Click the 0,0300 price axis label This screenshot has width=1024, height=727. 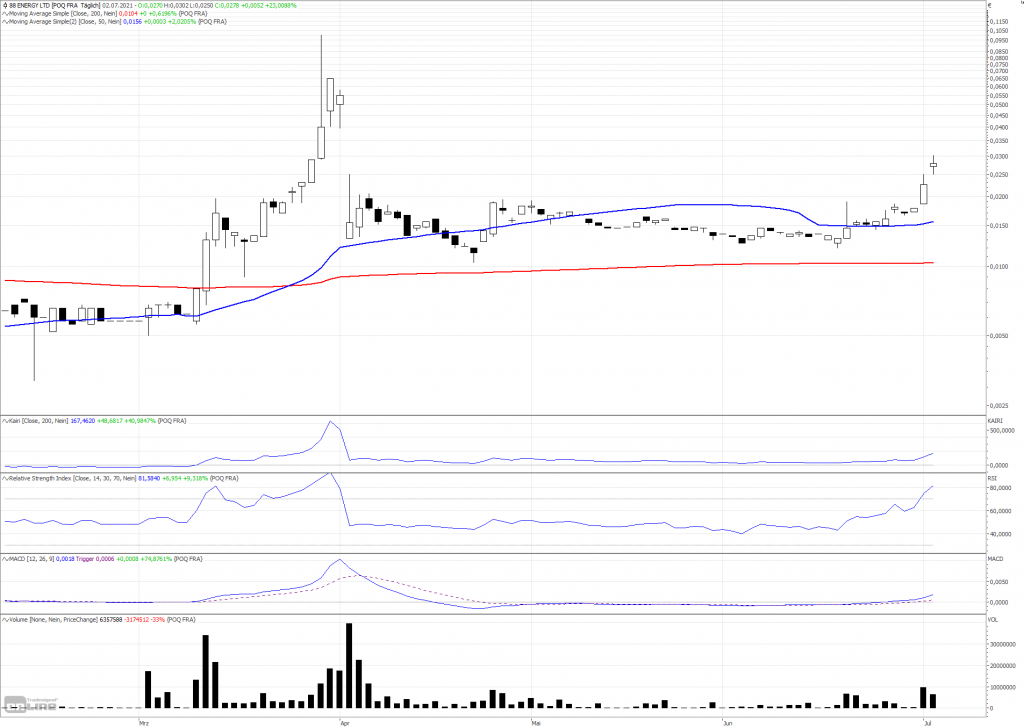[x=999, y=157]
